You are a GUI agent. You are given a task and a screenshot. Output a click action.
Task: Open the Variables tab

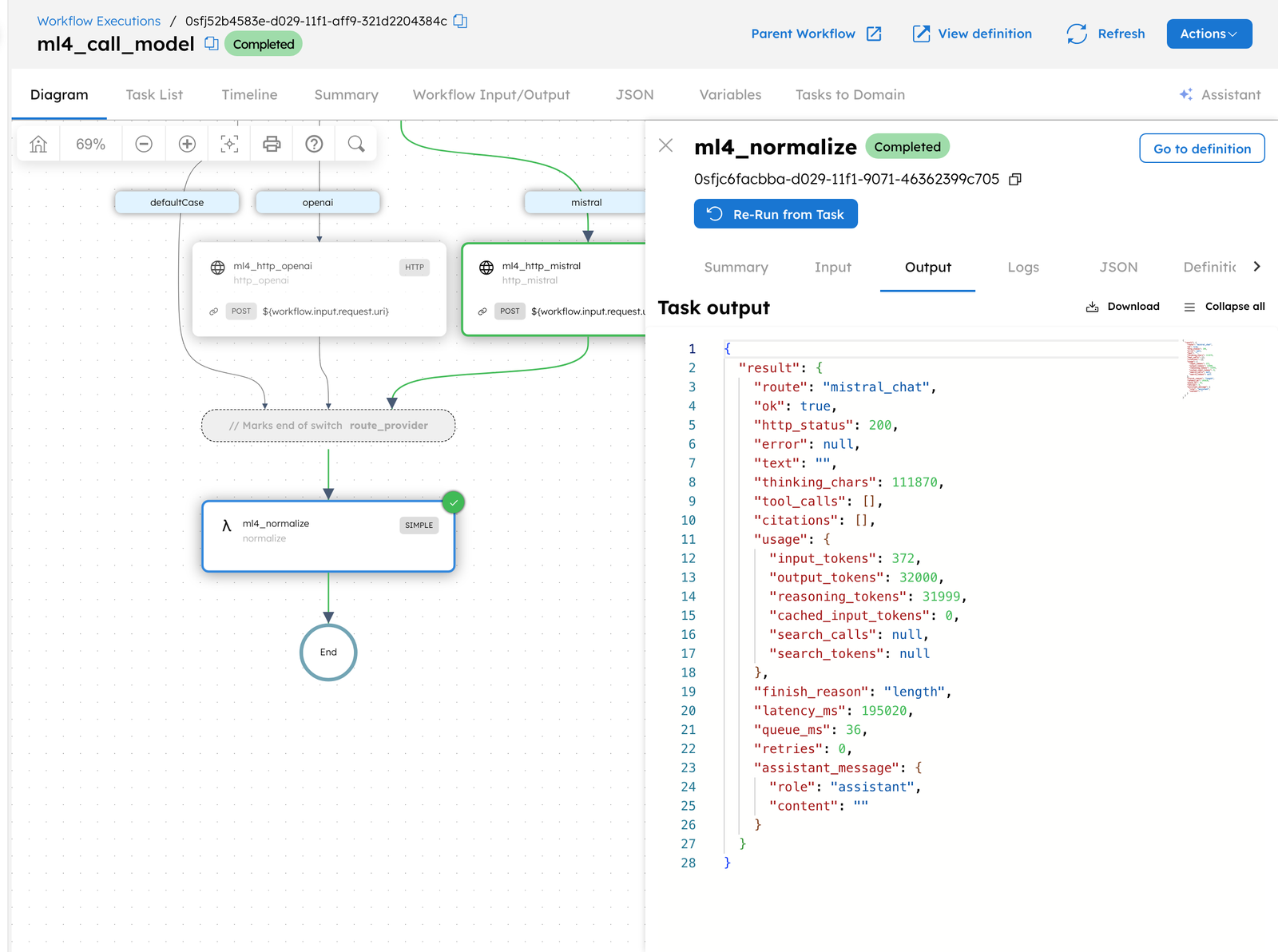click(730, 94)
